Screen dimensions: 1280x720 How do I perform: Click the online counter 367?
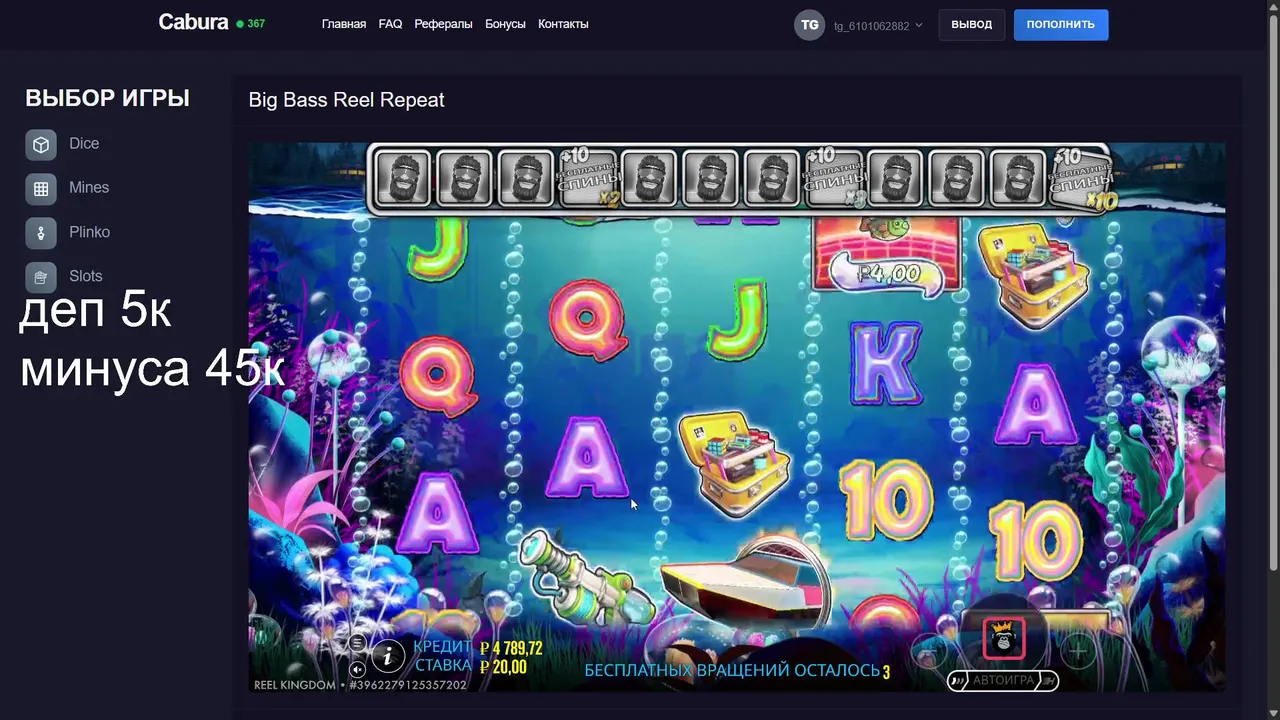coord(251,23)
